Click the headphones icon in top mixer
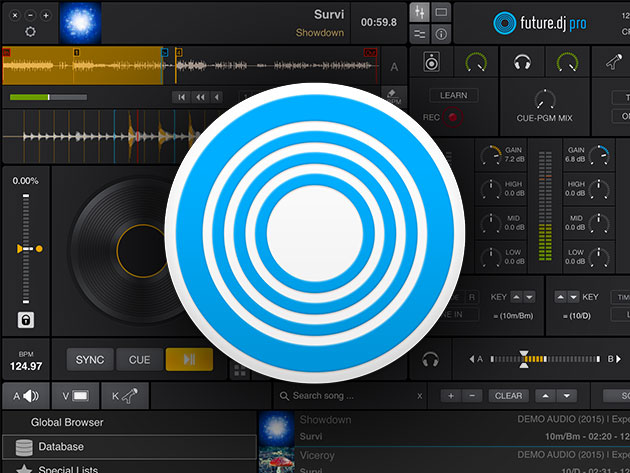 521,62
